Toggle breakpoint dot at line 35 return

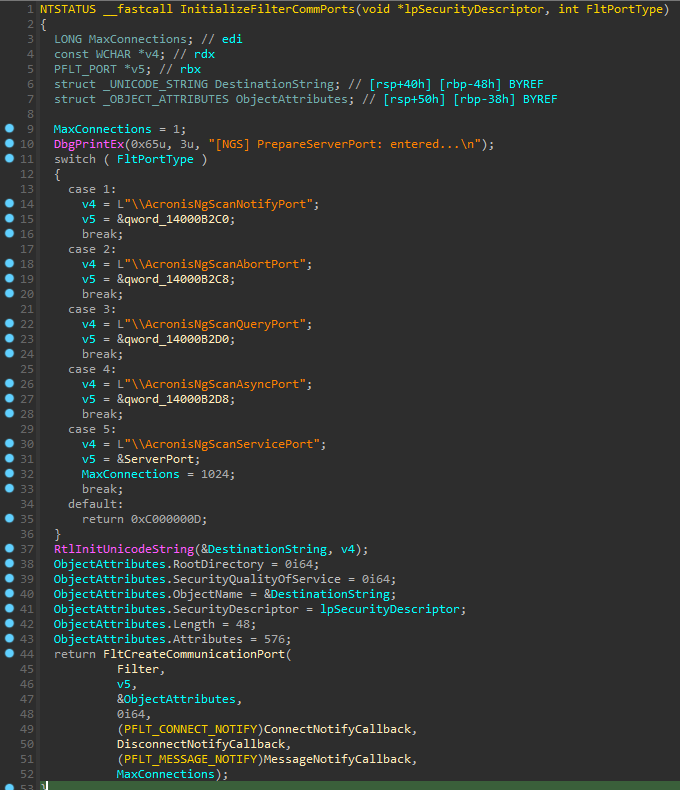pyautogui.click(x=9, y=518)
